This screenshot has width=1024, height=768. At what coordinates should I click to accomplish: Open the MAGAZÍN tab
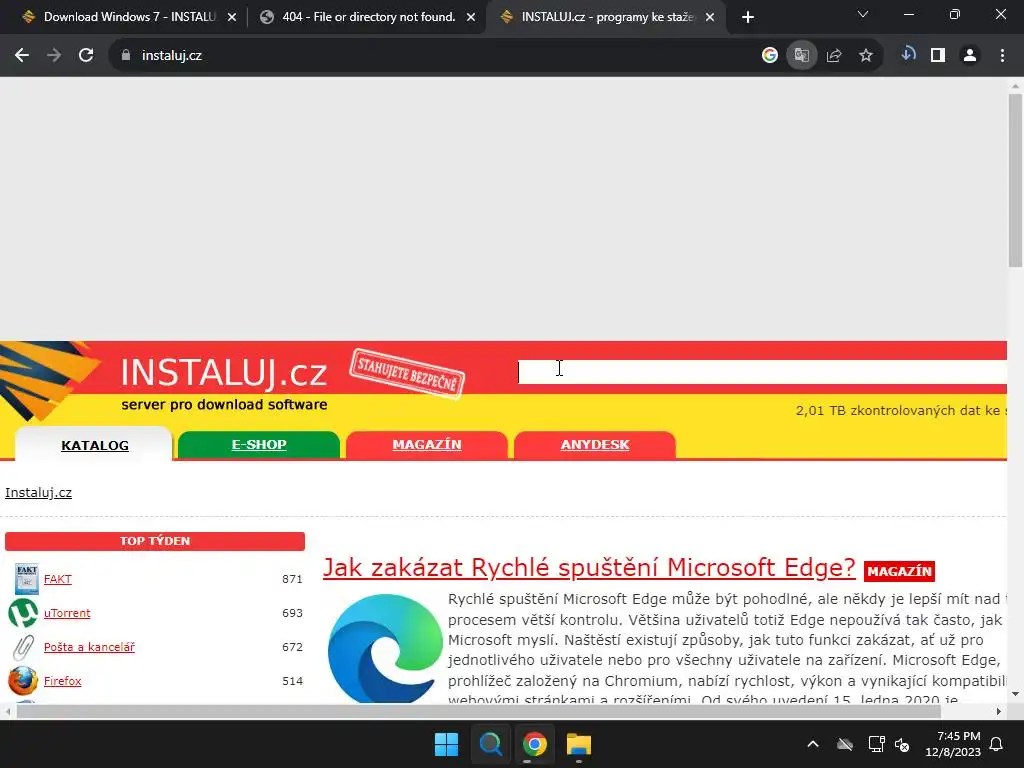click(x=426, y=445)
